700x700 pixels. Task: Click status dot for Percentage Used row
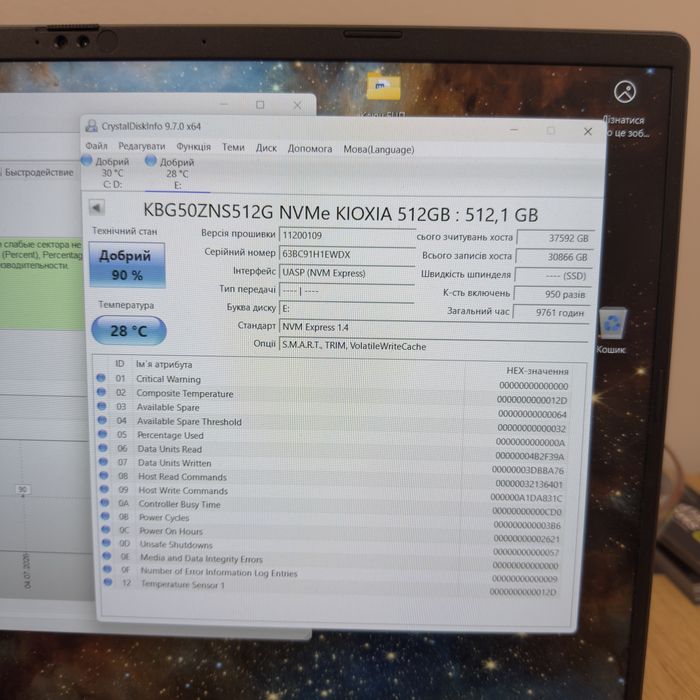tap(103, 434)
